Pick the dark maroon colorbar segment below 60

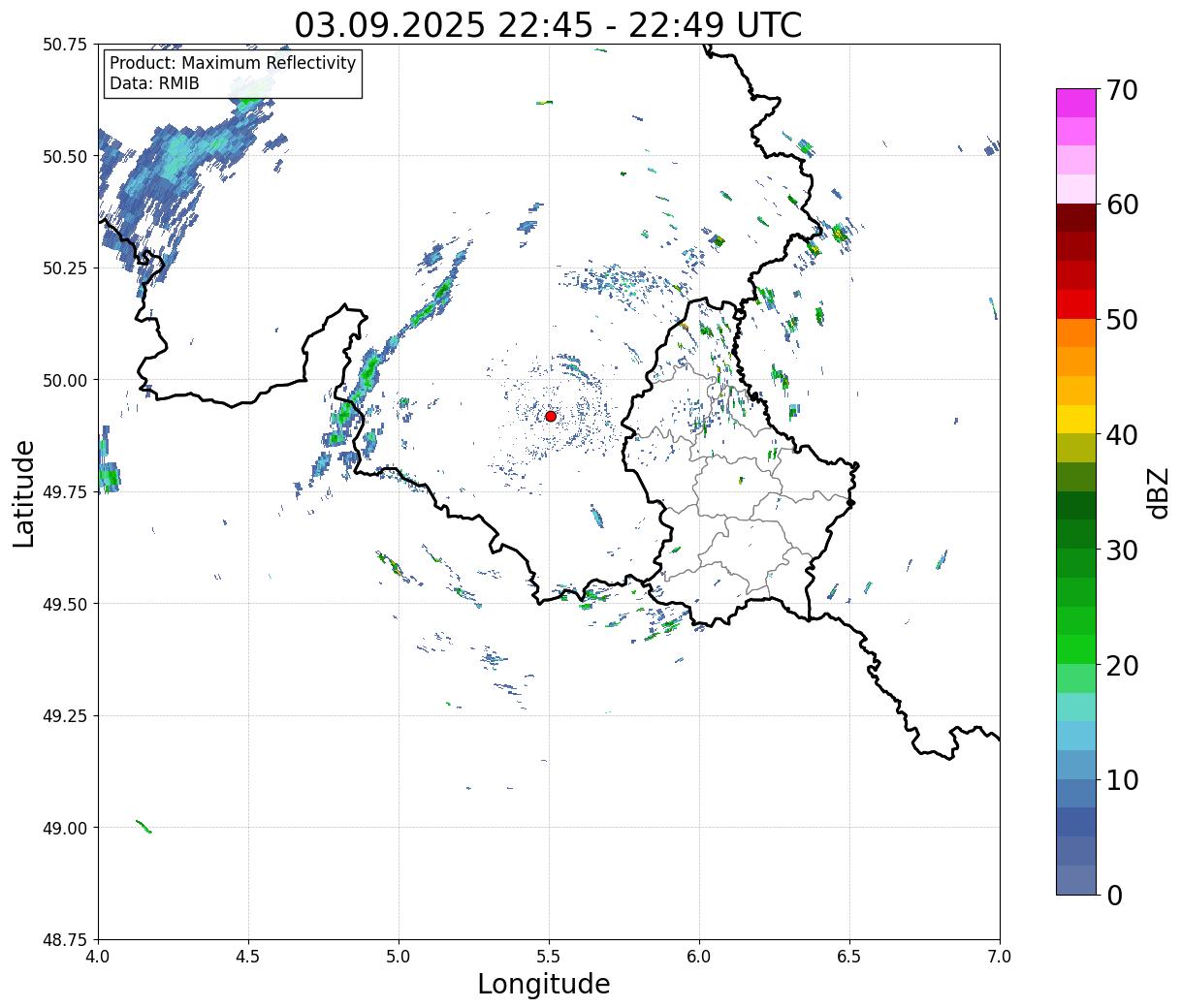1076,218
